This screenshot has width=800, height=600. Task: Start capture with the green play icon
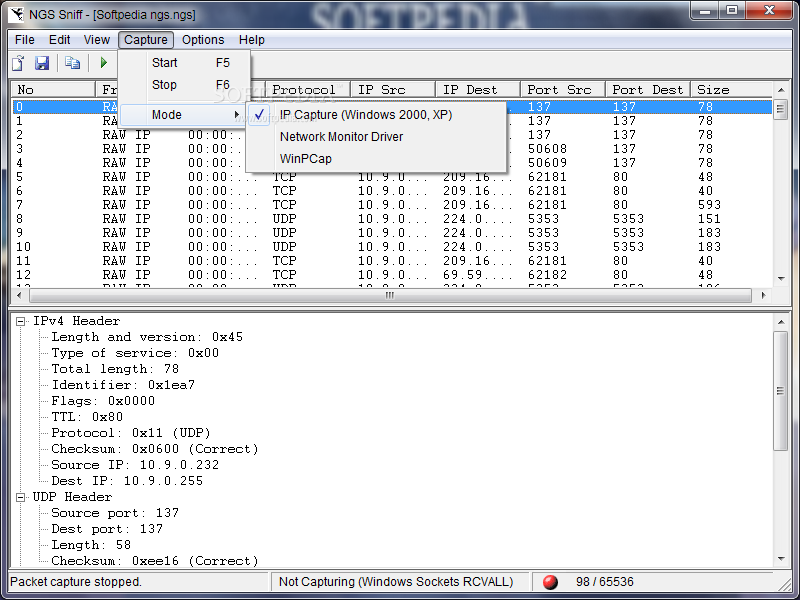[104, 63]
